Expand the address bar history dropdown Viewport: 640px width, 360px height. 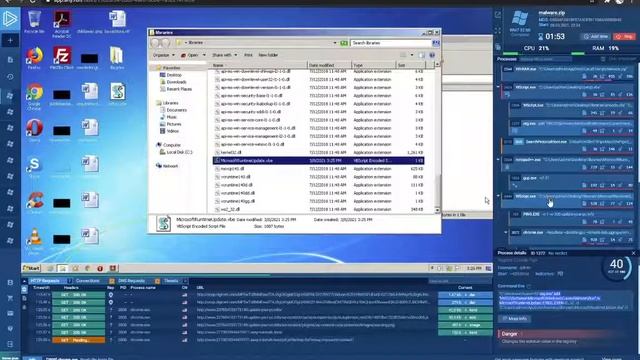(335, 43)
